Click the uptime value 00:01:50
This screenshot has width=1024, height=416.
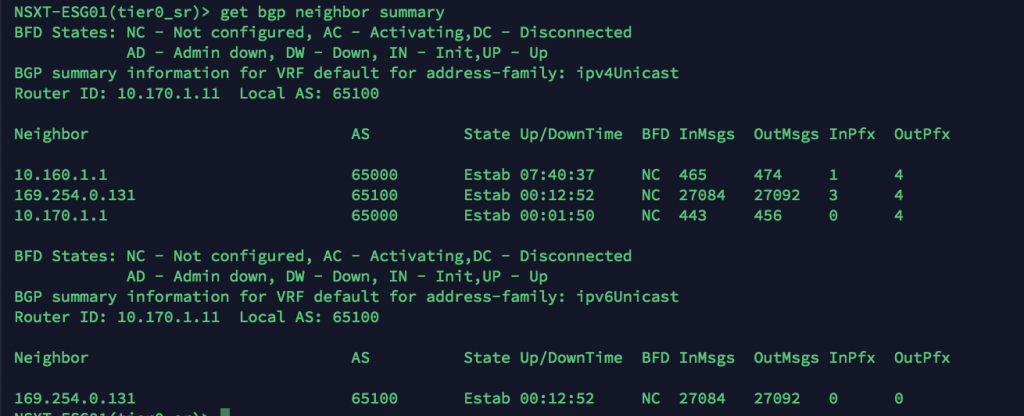pos(557,216)
